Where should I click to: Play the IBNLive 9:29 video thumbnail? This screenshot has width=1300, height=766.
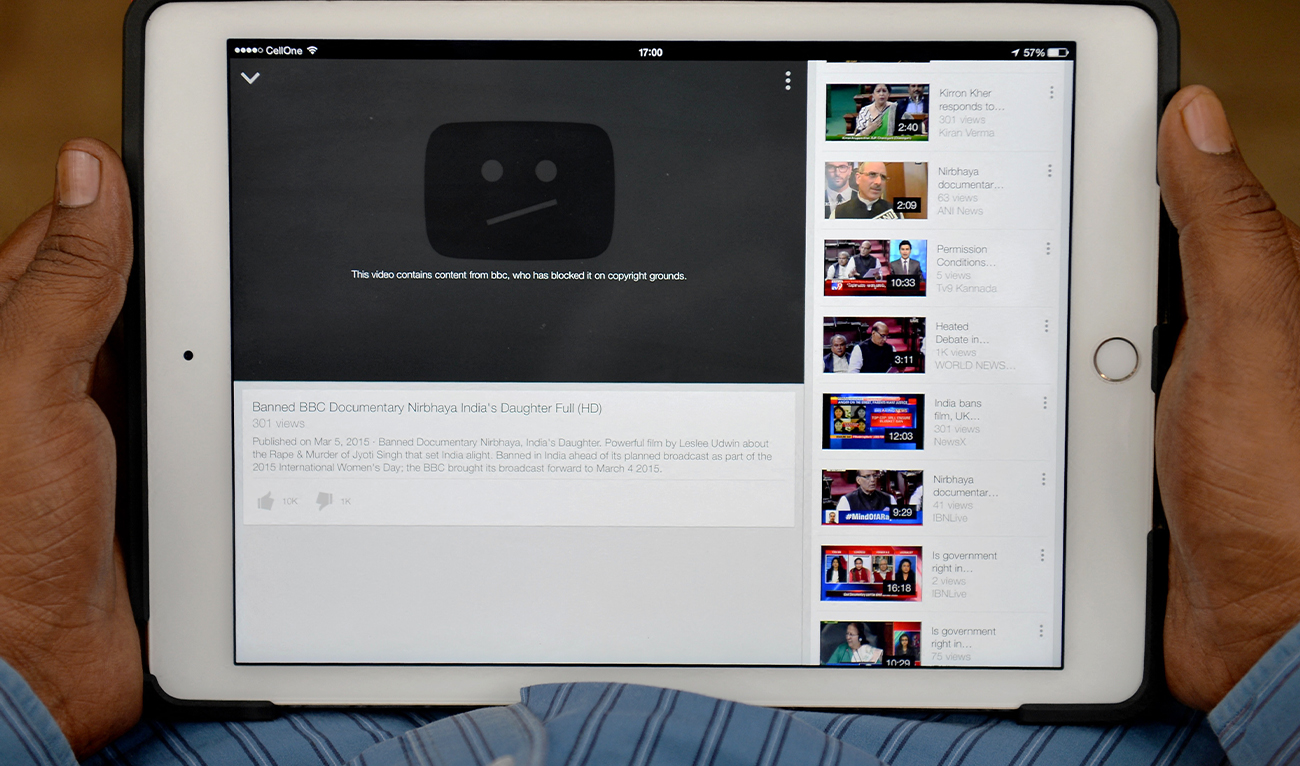click(x=872, y=497)
